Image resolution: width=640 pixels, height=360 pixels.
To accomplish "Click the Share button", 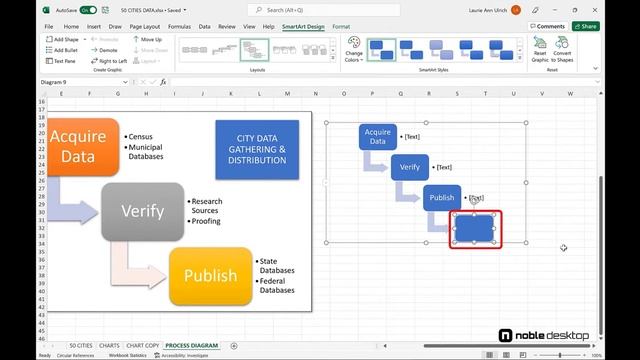I will (585, 27).
